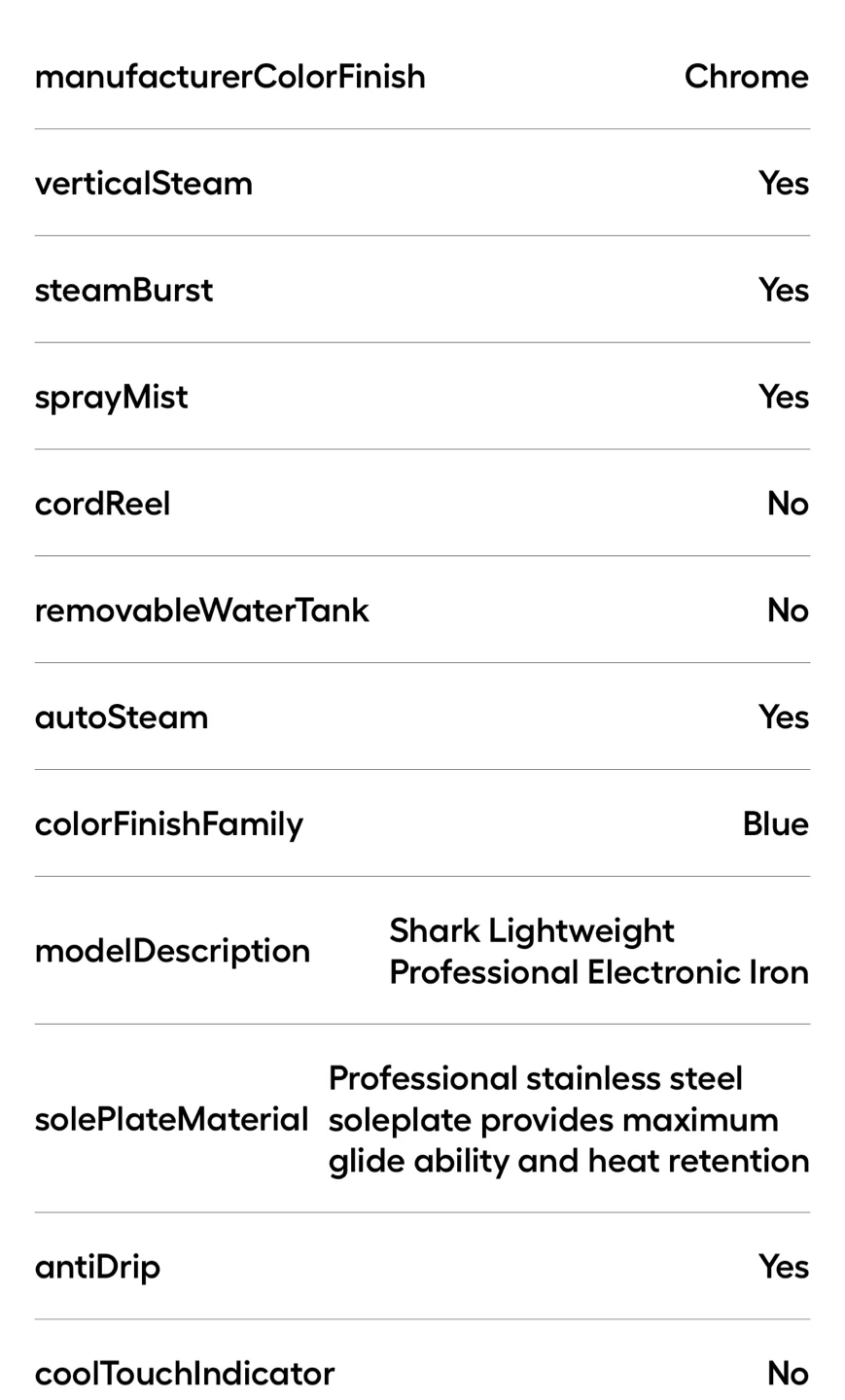Select Yes value for antiDrip

tap(784, 1268)
